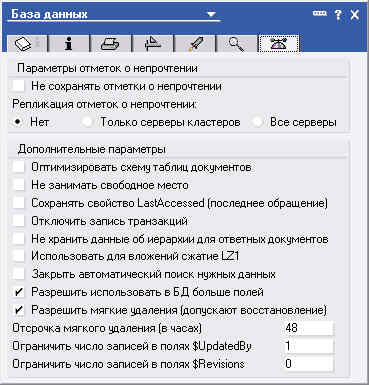Open the Full Text tab with magnifier icon
The height and width of the screenshot is (385, 369).
tap(236, 43)
